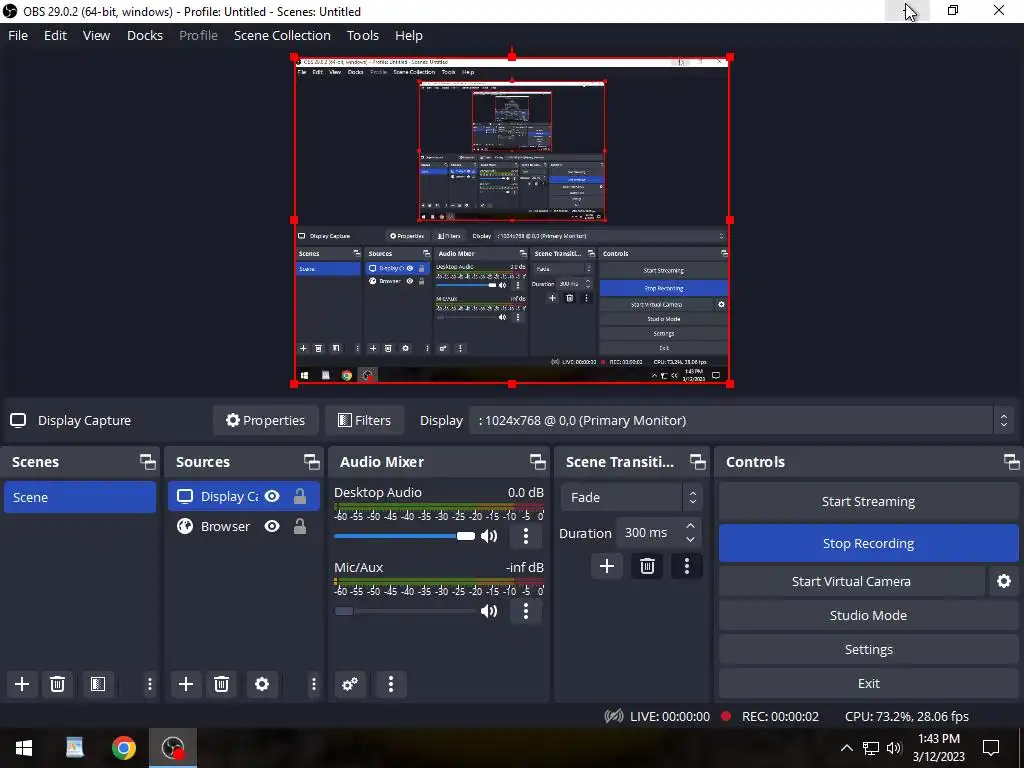
Task: Open Mic/Aux three-dot options
Action: 526,611
